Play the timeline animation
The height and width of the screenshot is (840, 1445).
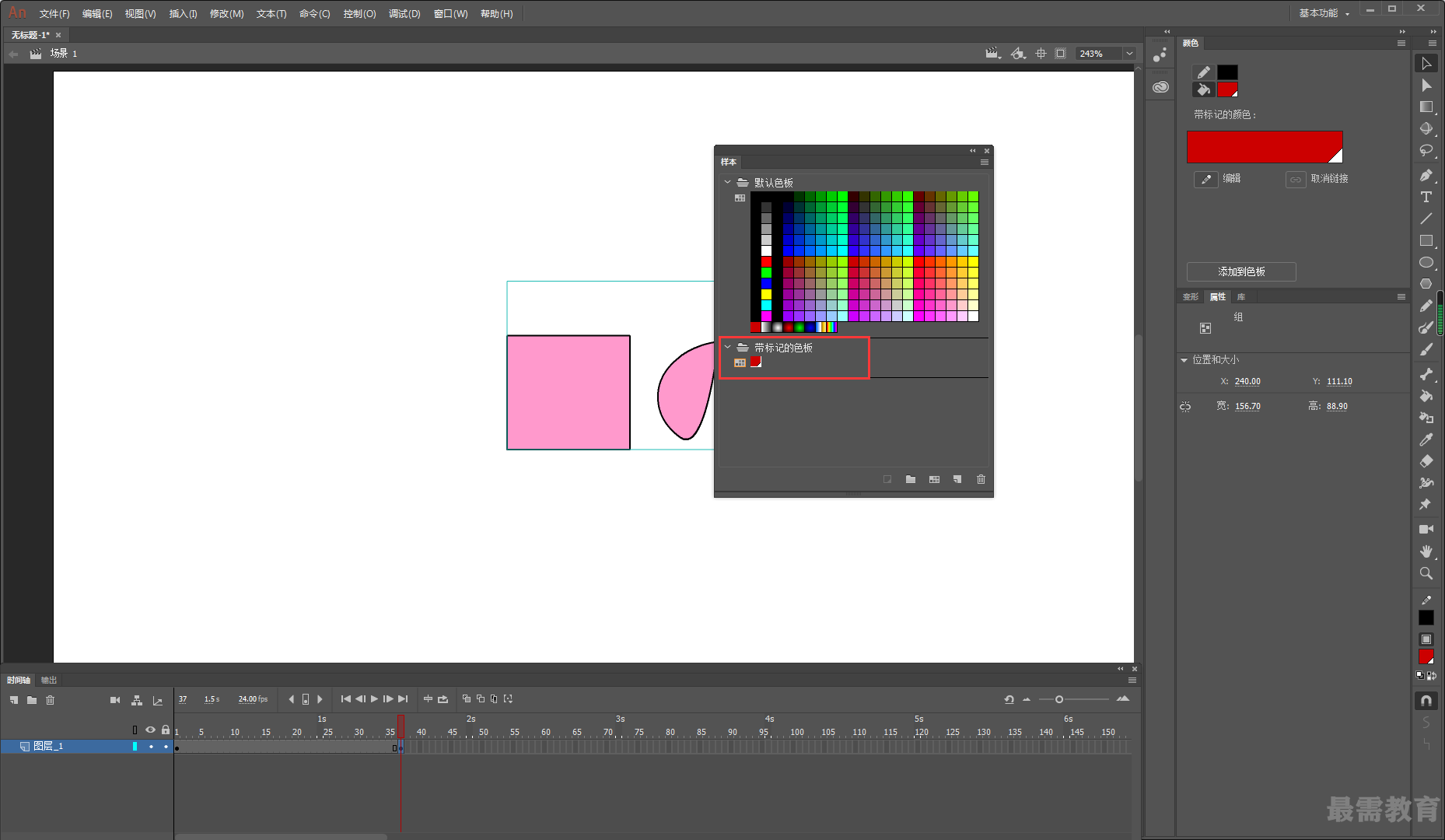tap(374, 699)
